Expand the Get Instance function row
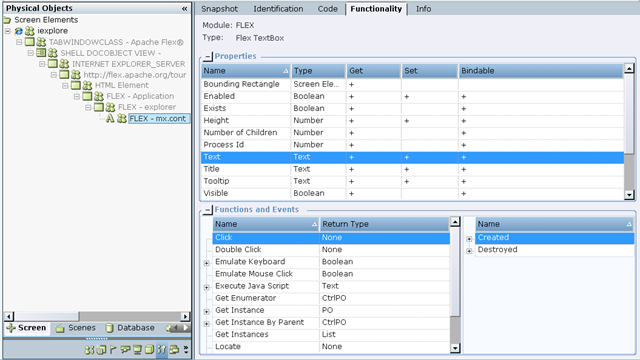The height and width of the screenshot is (360, 640). (x=207, y=311)
